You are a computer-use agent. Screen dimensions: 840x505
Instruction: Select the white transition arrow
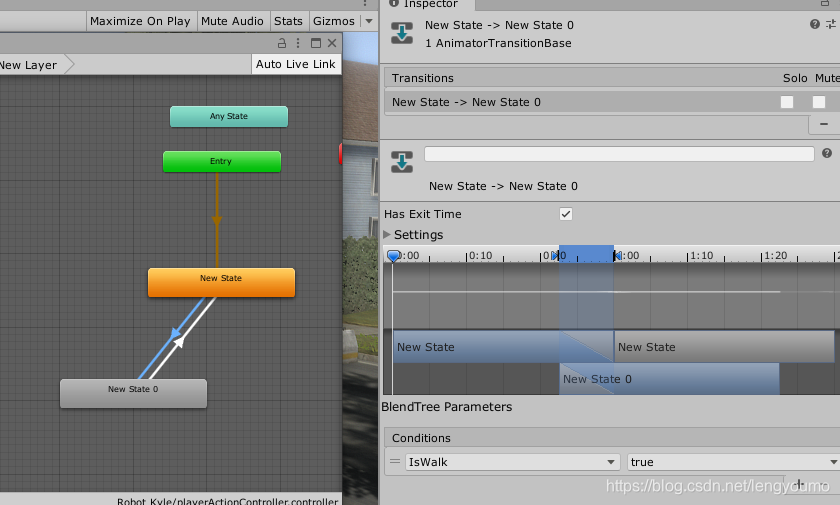pyautogui.click(x=181, y=341)
